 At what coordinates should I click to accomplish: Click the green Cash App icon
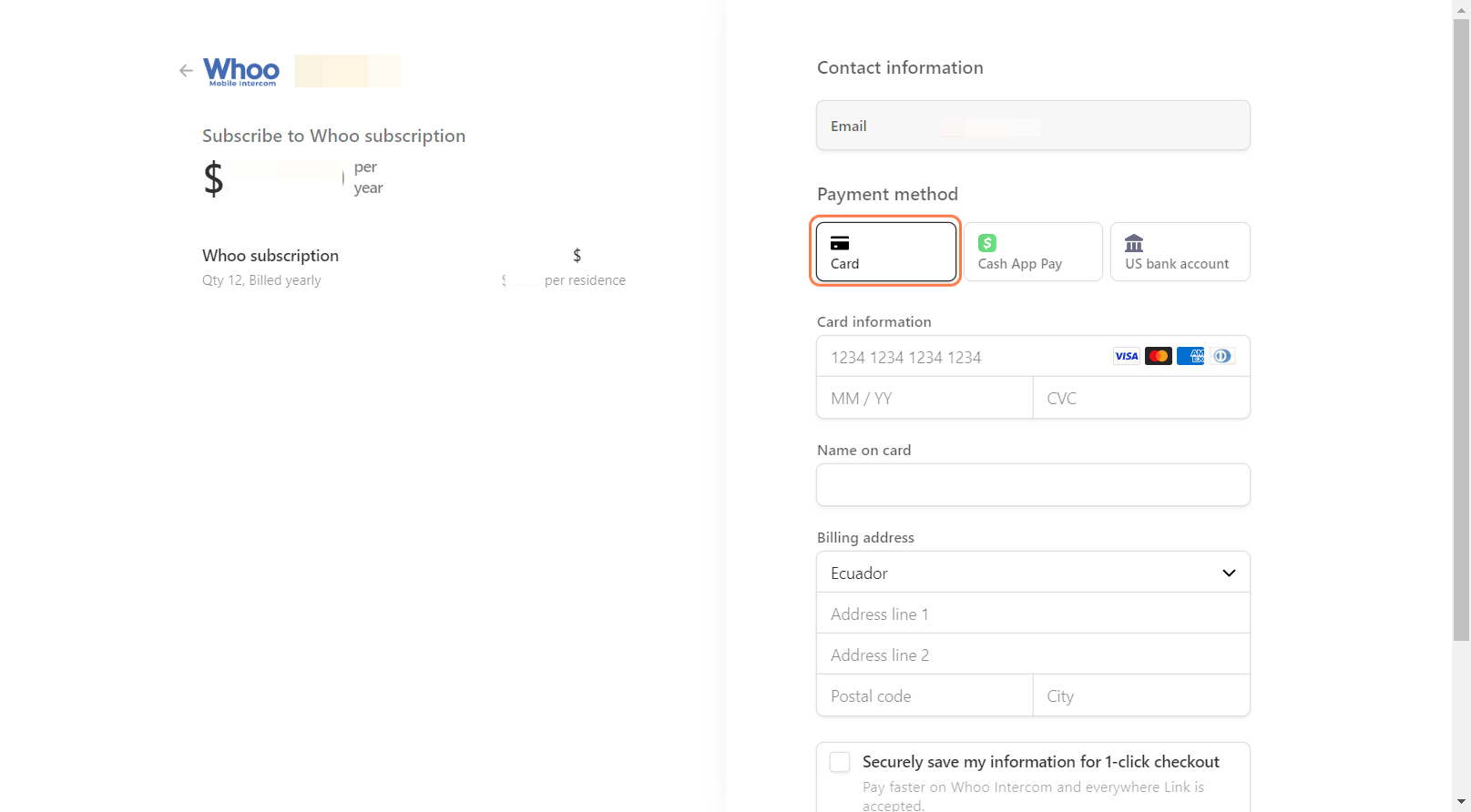[x=987, y=243]
